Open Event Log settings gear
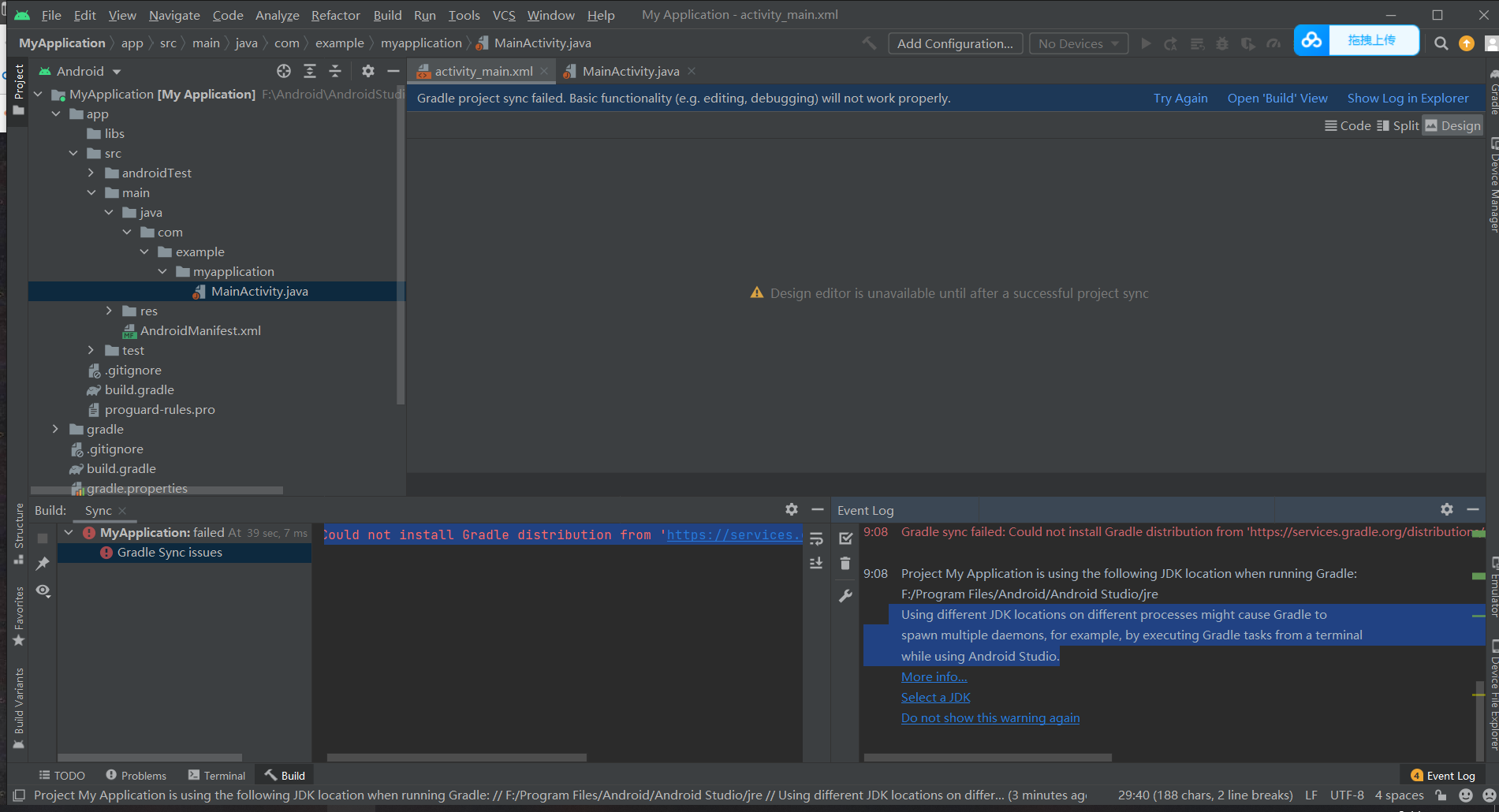This screenshot has height=812, width=1499. (x=1447, y=509)
